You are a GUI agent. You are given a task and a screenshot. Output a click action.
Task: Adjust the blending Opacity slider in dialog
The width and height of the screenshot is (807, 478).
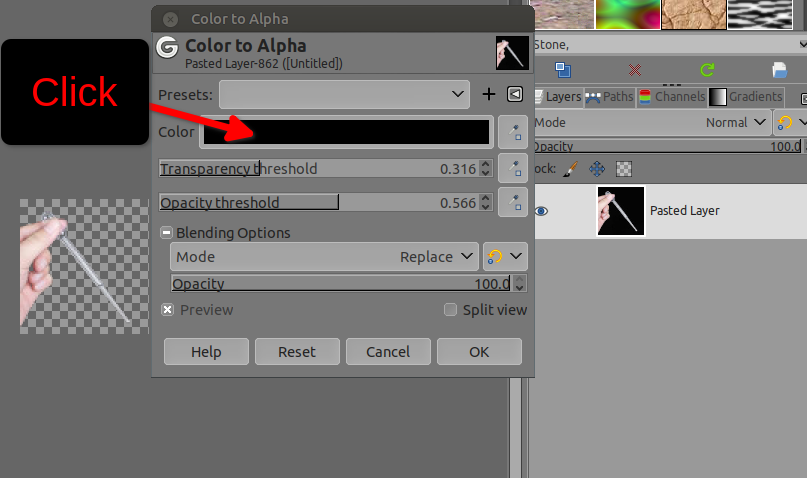pos(341,284)
